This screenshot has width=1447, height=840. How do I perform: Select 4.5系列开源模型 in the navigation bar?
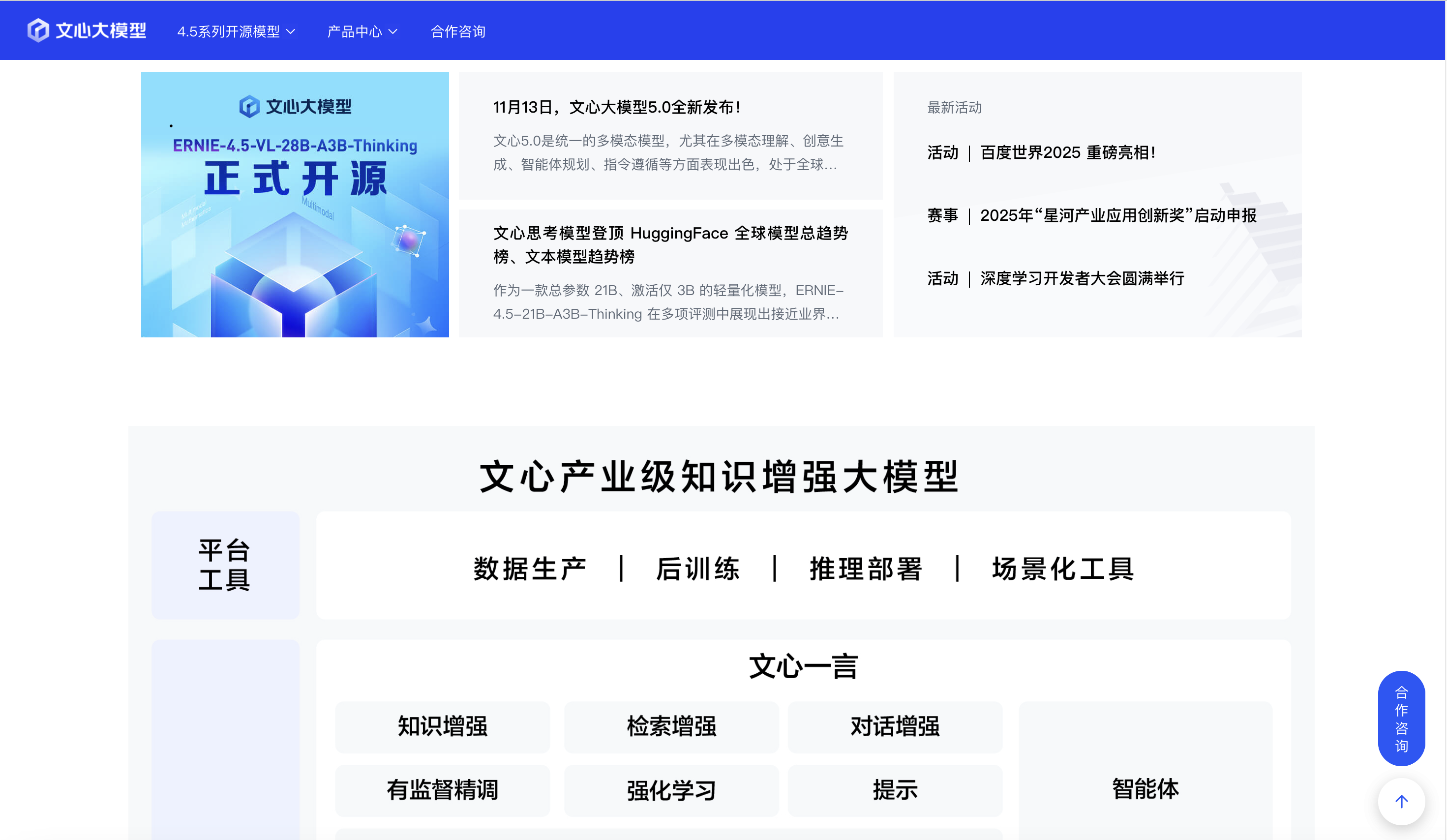point(229,31)
